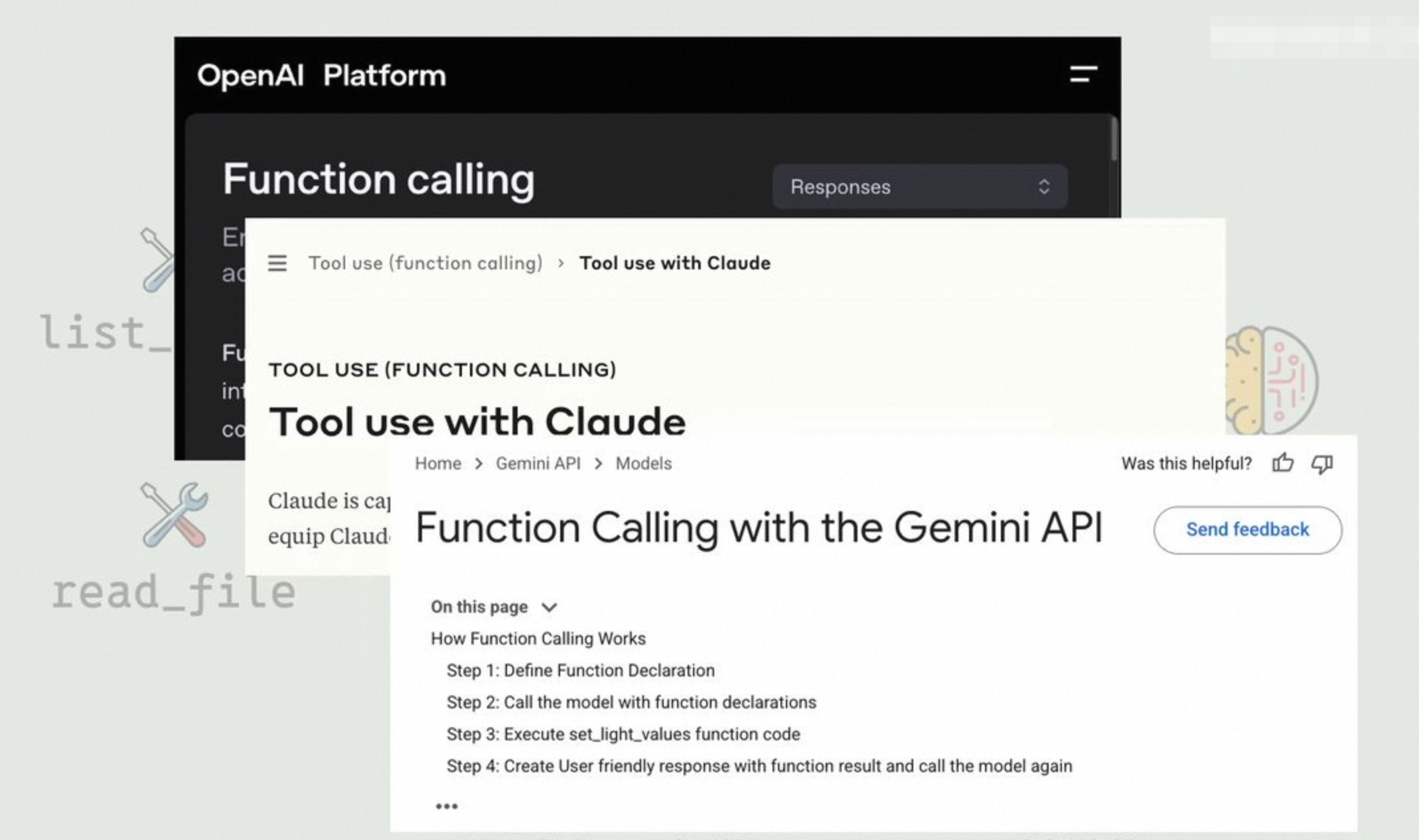The image size is (1419, 840).
Task: Click the brain icon behind Claude docs
Action: pyautogui.click(x=1272, y=380)
